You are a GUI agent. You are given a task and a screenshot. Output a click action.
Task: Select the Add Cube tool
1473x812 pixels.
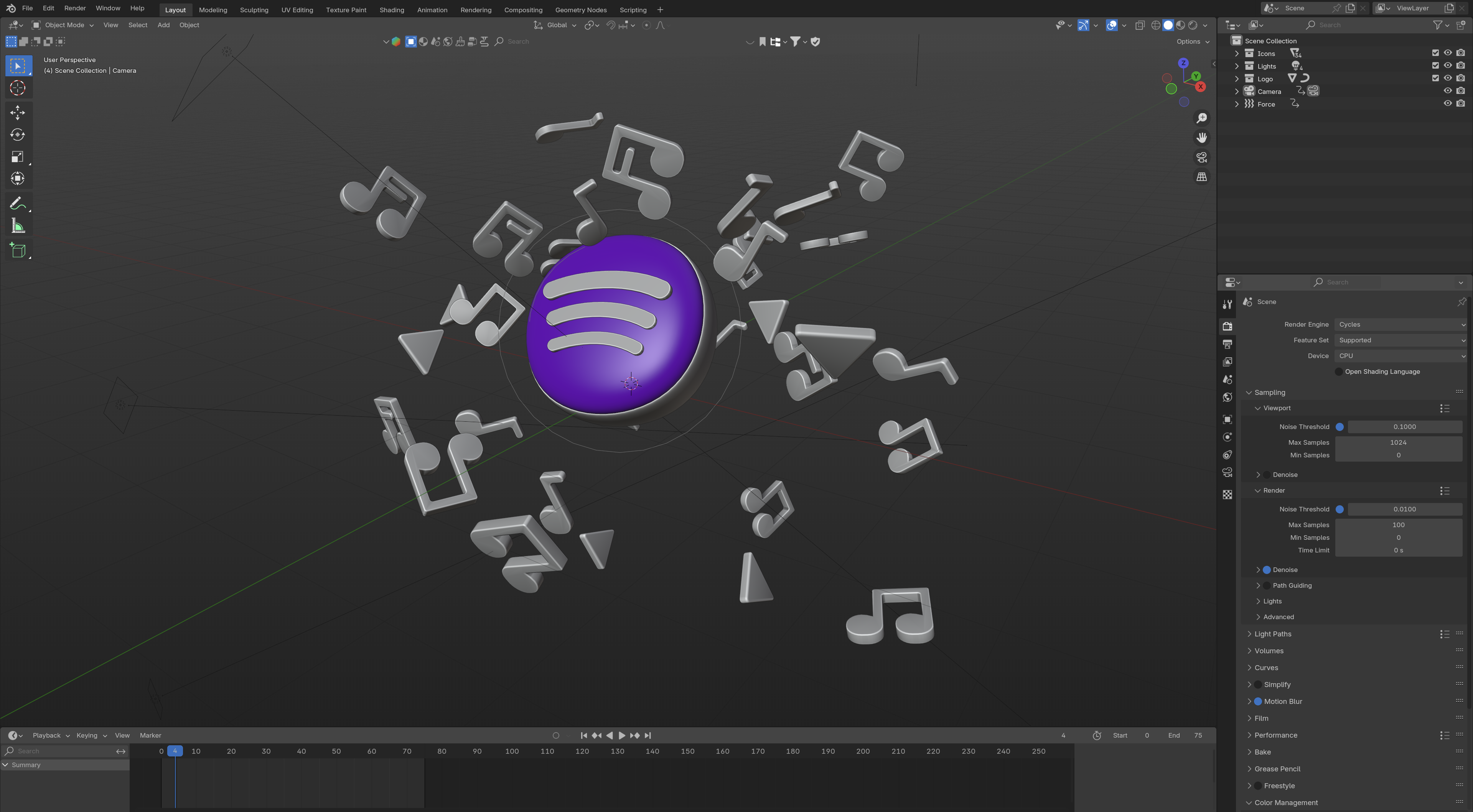(18, 250)
